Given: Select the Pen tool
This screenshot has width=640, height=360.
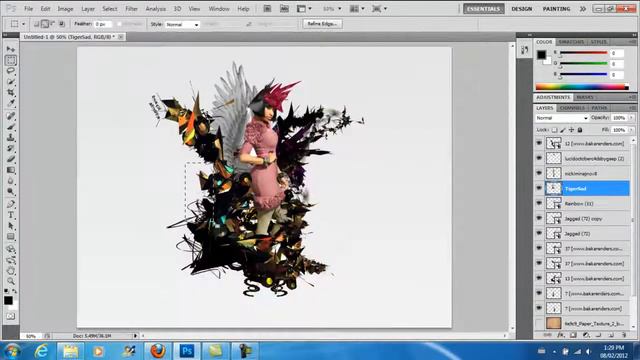Looking at the screenshot, I should tap(11, 204).
